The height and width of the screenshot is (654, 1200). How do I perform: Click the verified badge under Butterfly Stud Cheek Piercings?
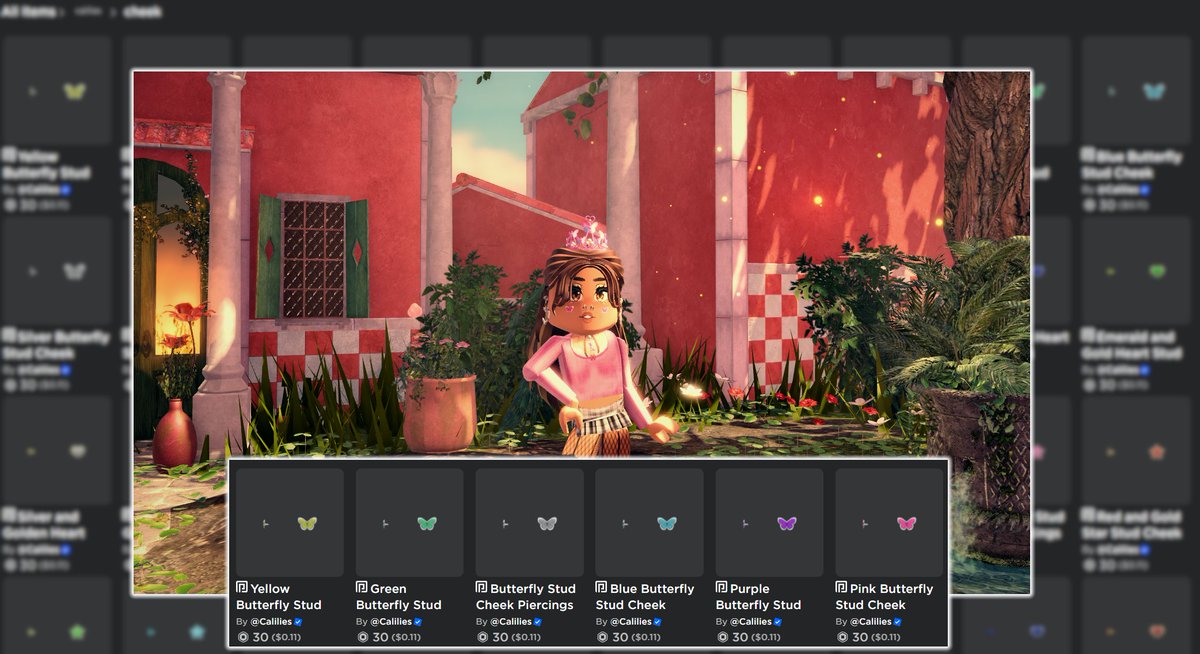click(x=539, y=622)
